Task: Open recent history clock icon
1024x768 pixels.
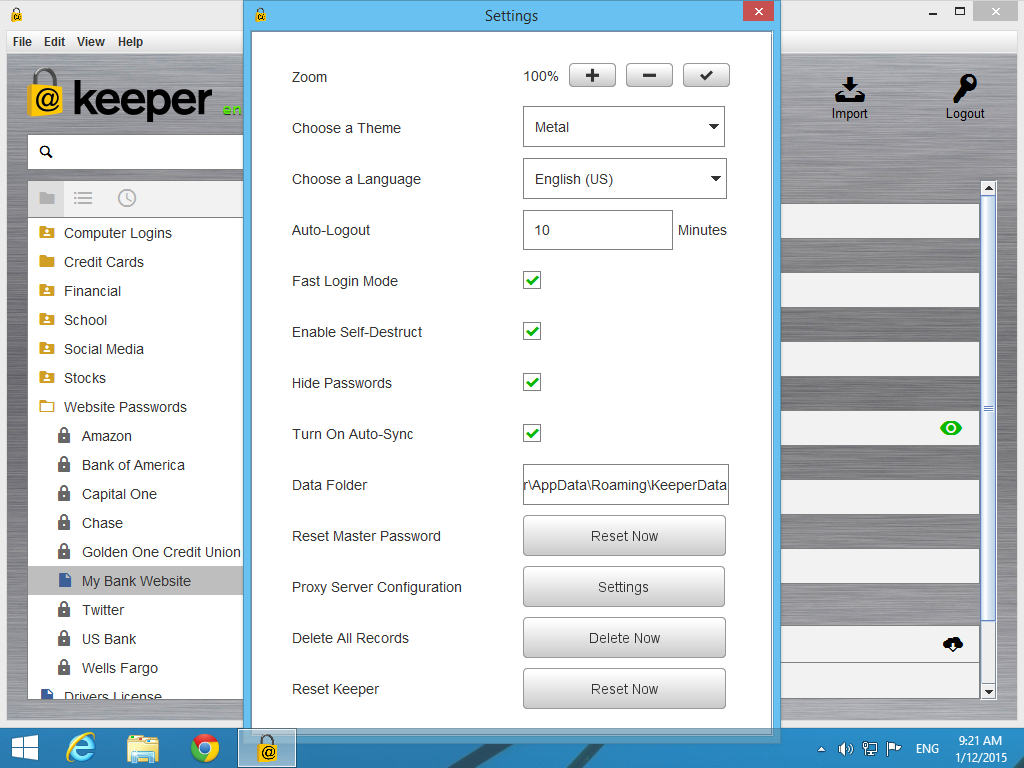Action: pos(127,198)
